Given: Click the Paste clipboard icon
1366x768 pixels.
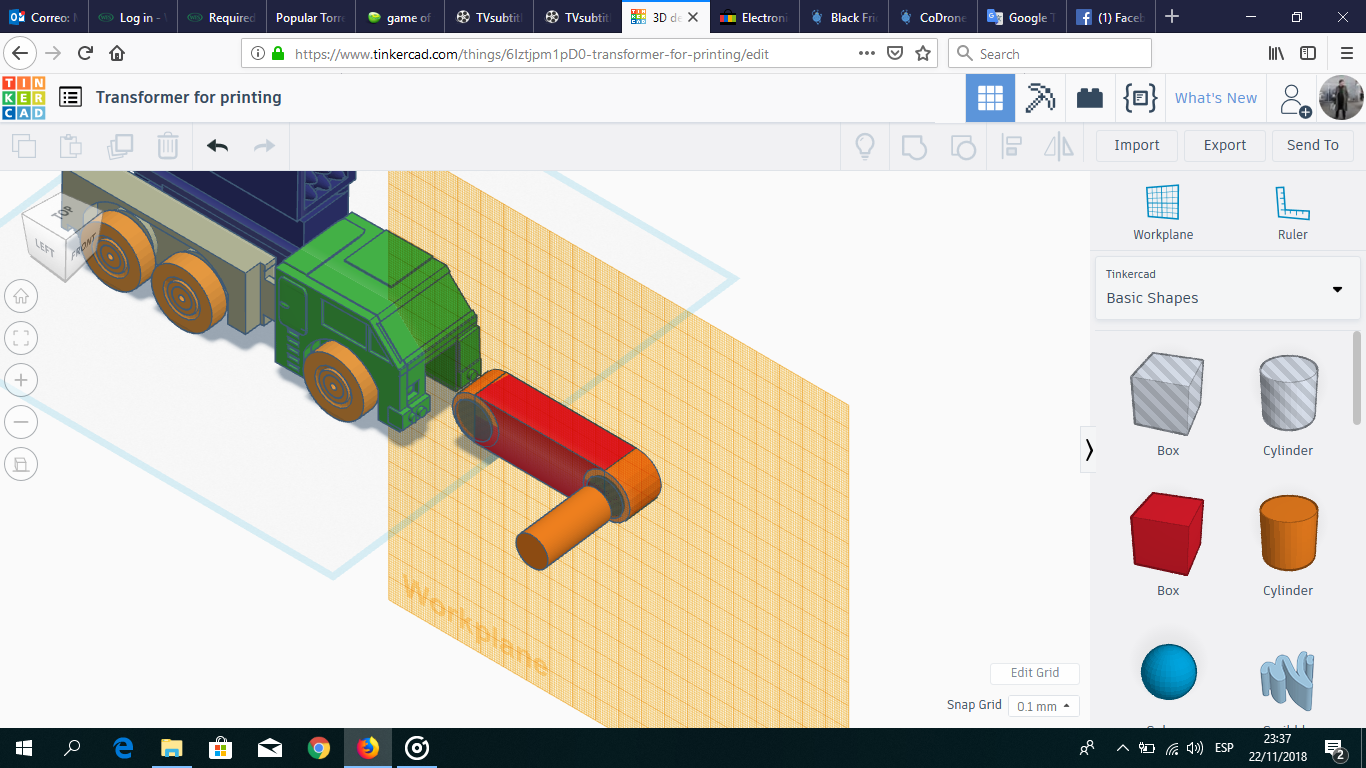Looking at the screenshot, I should [71, 146].
